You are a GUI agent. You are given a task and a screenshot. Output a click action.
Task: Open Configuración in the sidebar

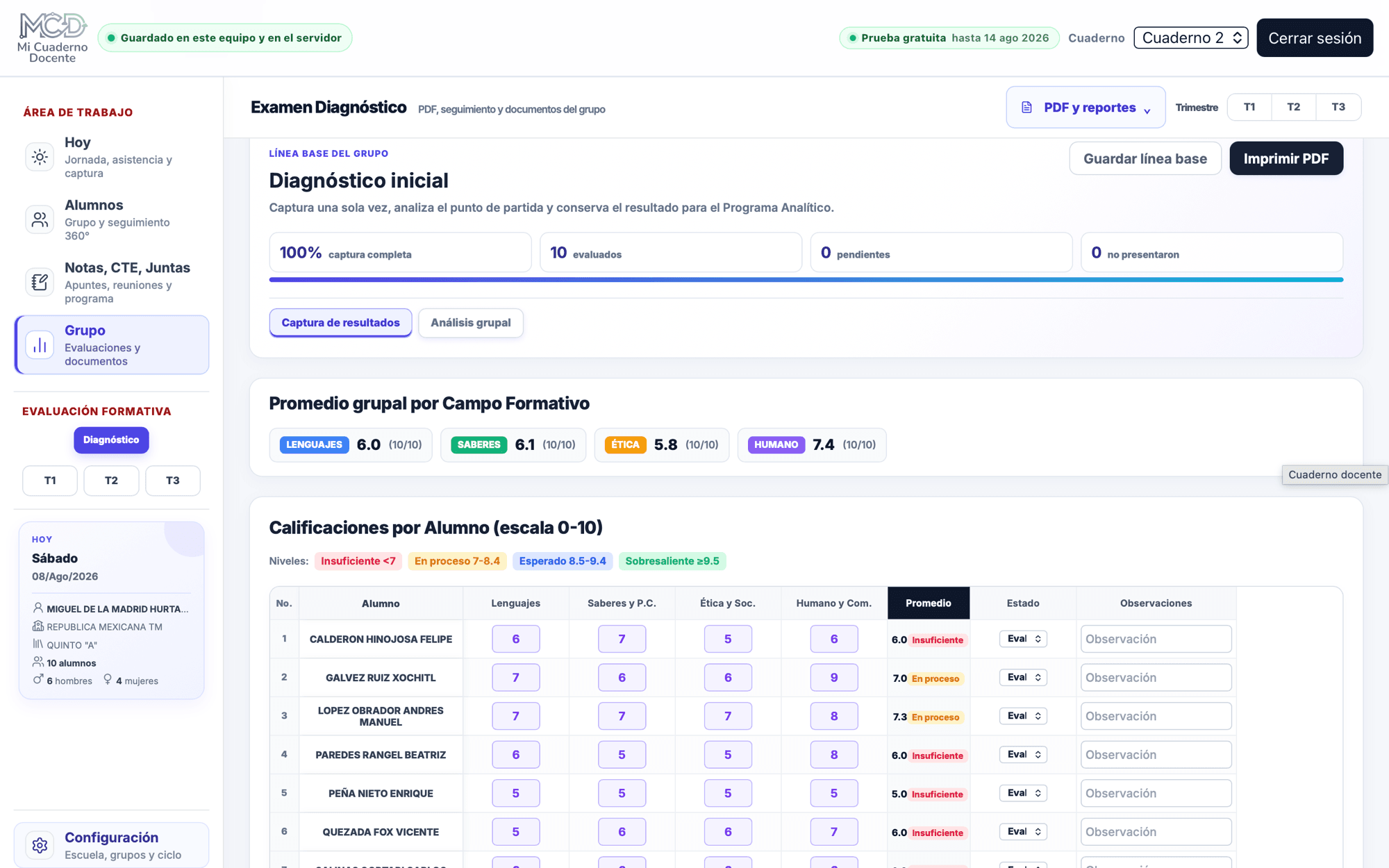pyautogui.click(x=112, y=845)
